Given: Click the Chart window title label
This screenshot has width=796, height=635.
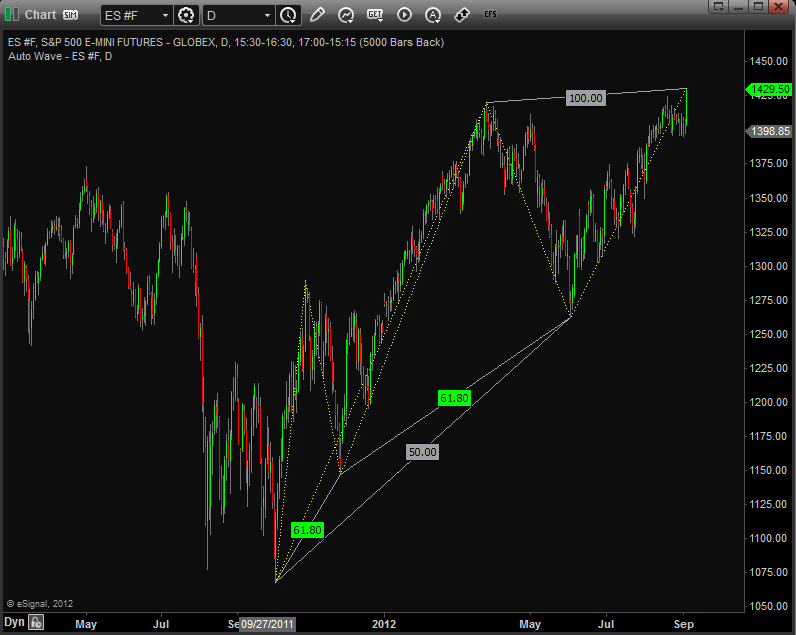Looking at the screenshot, I should click(40, 15).
